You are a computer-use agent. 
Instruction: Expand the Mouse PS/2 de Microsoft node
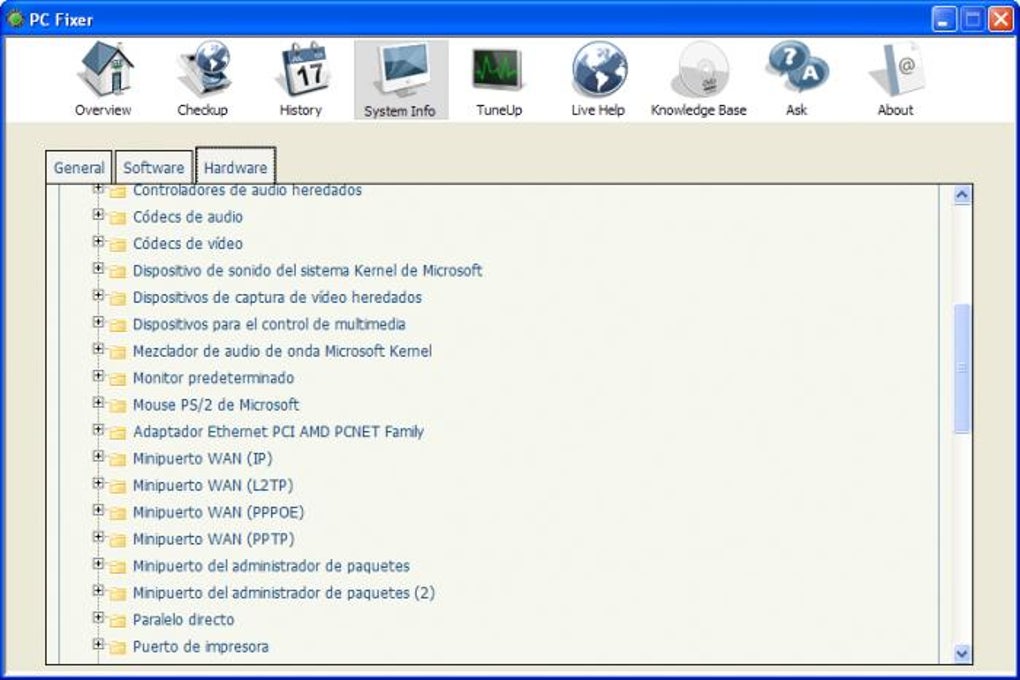coord(98,402)
